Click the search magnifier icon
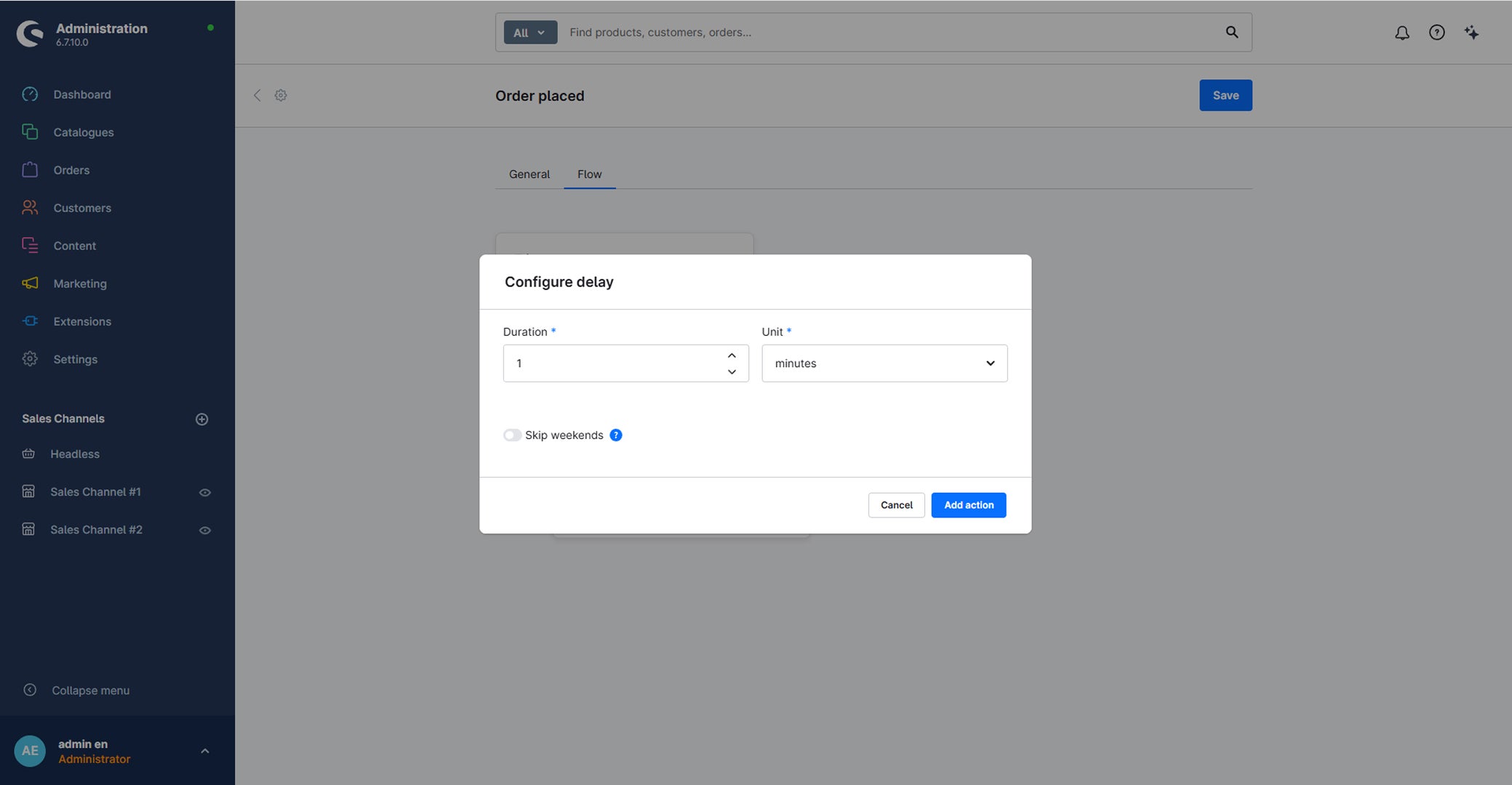Image resolution: width=1512 pixels, height=785 pixels. (1231, 32)
